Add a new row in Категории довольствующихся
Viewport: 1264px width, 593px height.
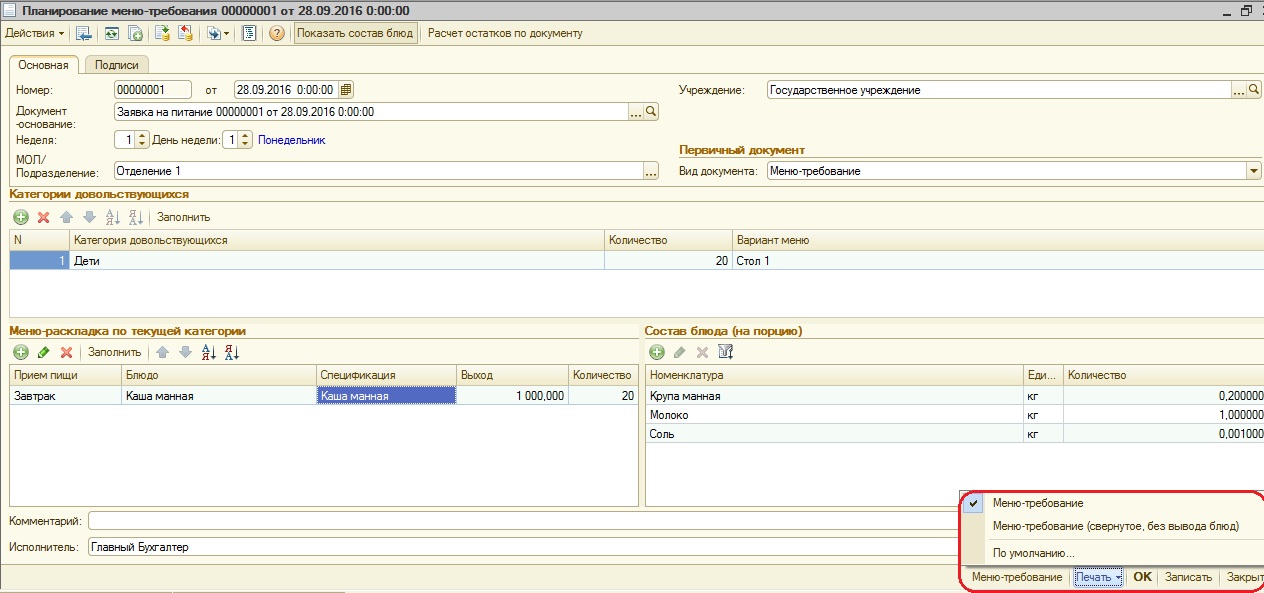click(x=20, y=217)
